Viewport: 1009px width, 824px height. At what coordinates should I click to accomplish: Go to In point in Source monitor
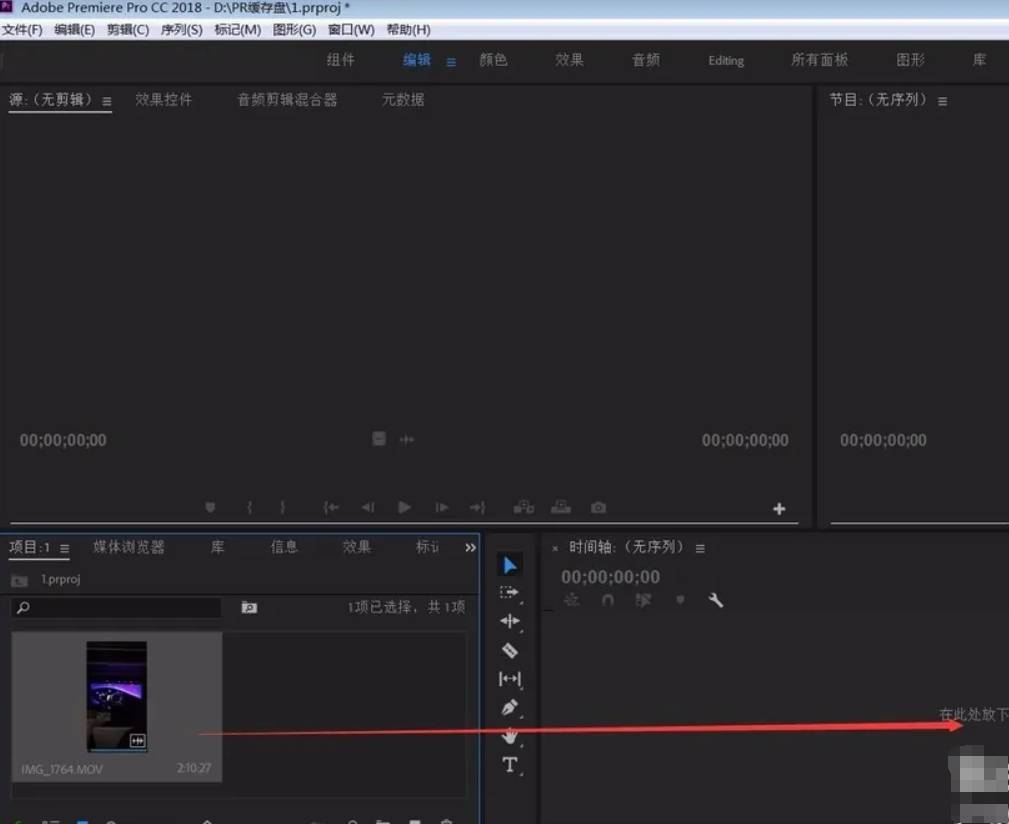click(x=331, y=508)
